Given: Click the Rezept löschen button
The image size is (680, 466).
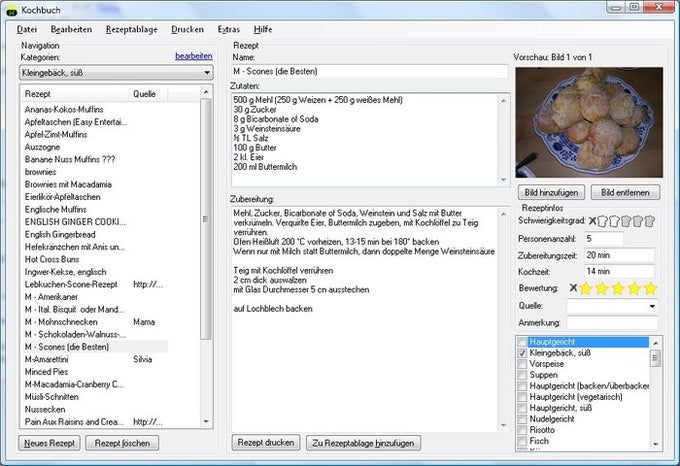Looking at the screenshot, I should 122,443.
